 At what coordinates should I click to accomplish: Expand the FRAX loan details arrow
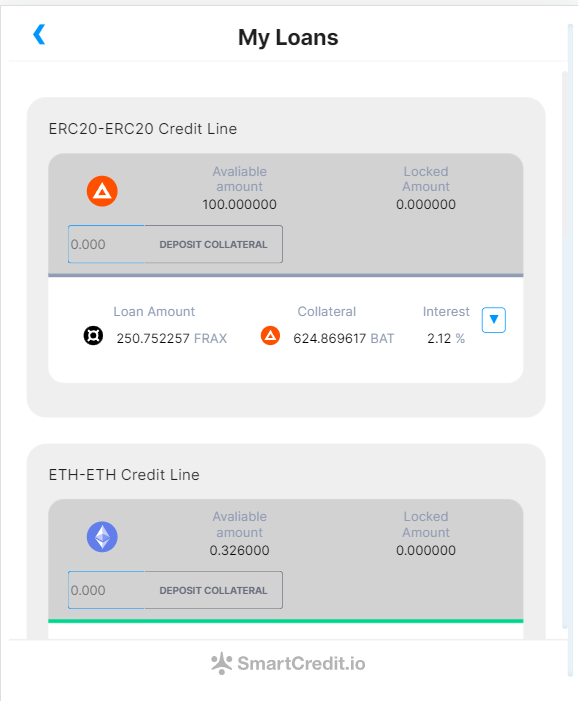point(494,320)
